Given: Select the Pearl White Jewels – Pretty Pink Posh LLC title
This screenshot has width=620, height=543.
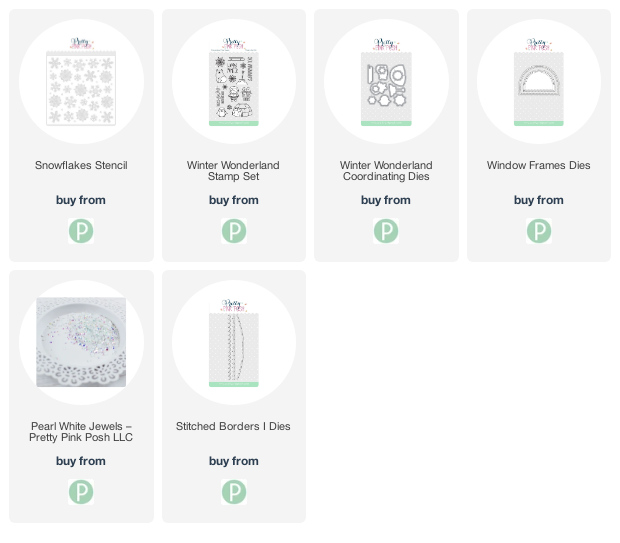Looking at the screenshot, I should pyautogui.click(x=81, y=432).
